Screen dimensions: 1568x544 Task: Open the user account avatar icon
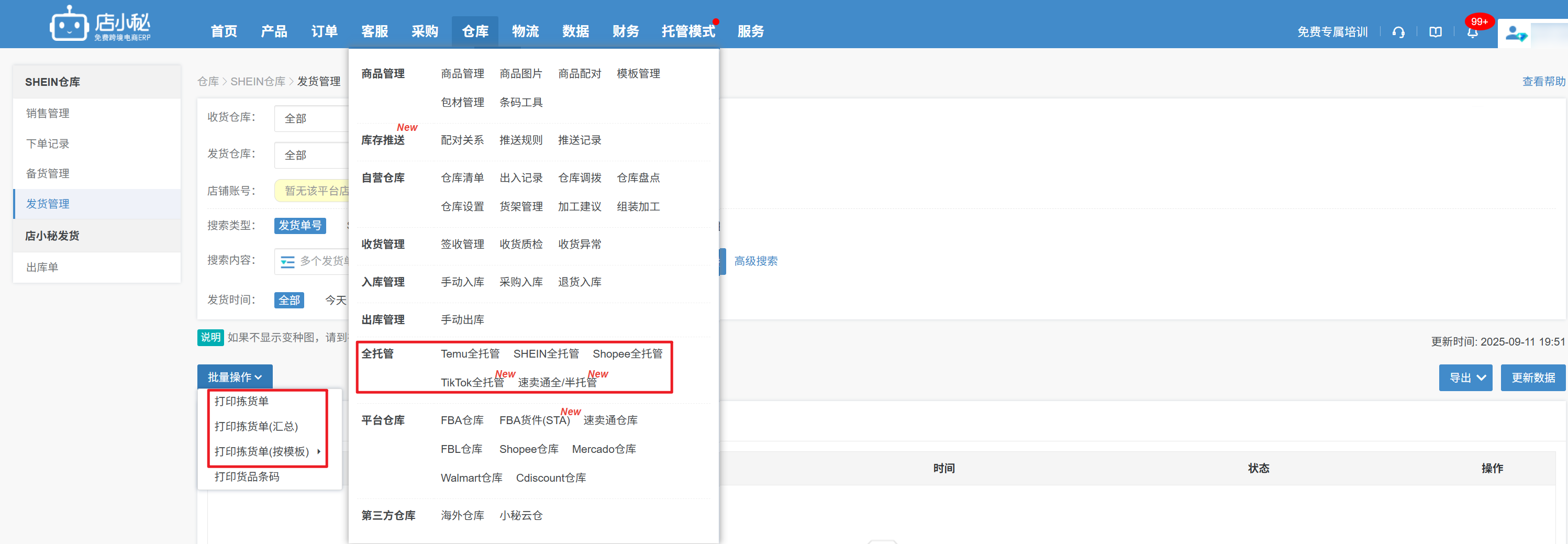point(1515,34)
